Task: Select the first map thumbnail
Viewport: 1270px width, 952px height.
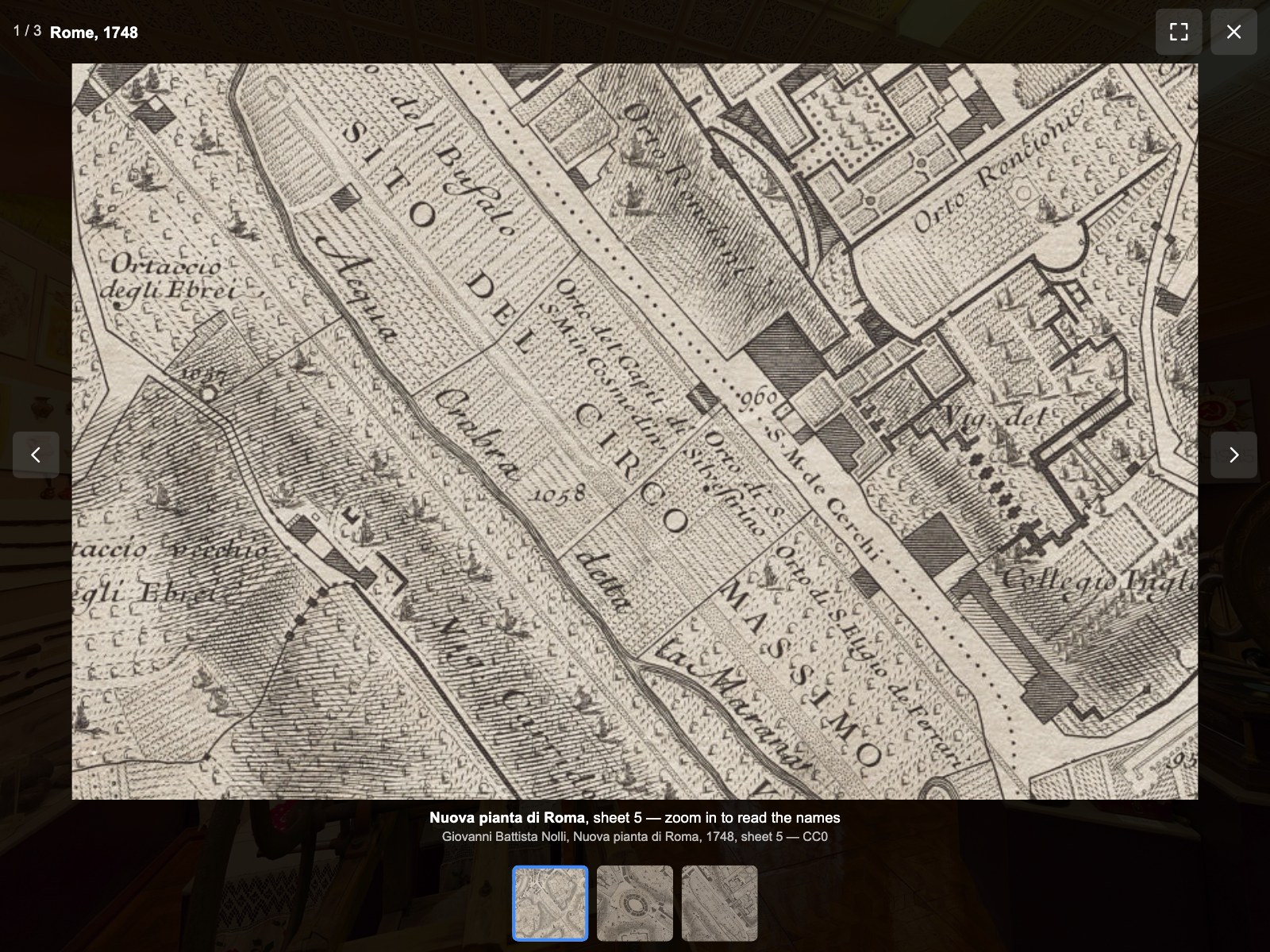Action: (x=550, y=903)
